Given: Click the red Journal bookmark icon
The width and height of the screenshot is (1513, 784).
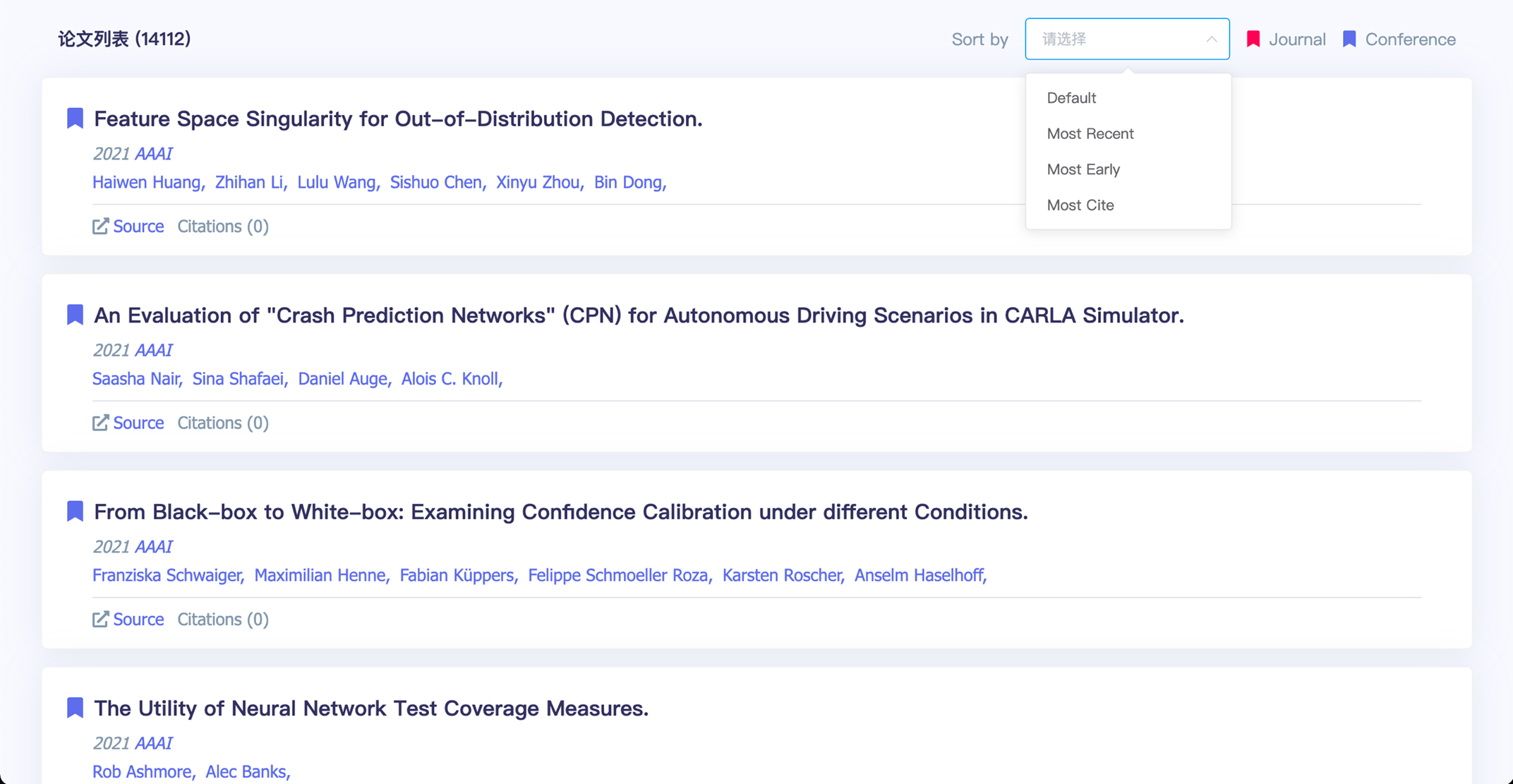Looking at the screenshot, I should pyautogui.click(x=1253, y=39).
